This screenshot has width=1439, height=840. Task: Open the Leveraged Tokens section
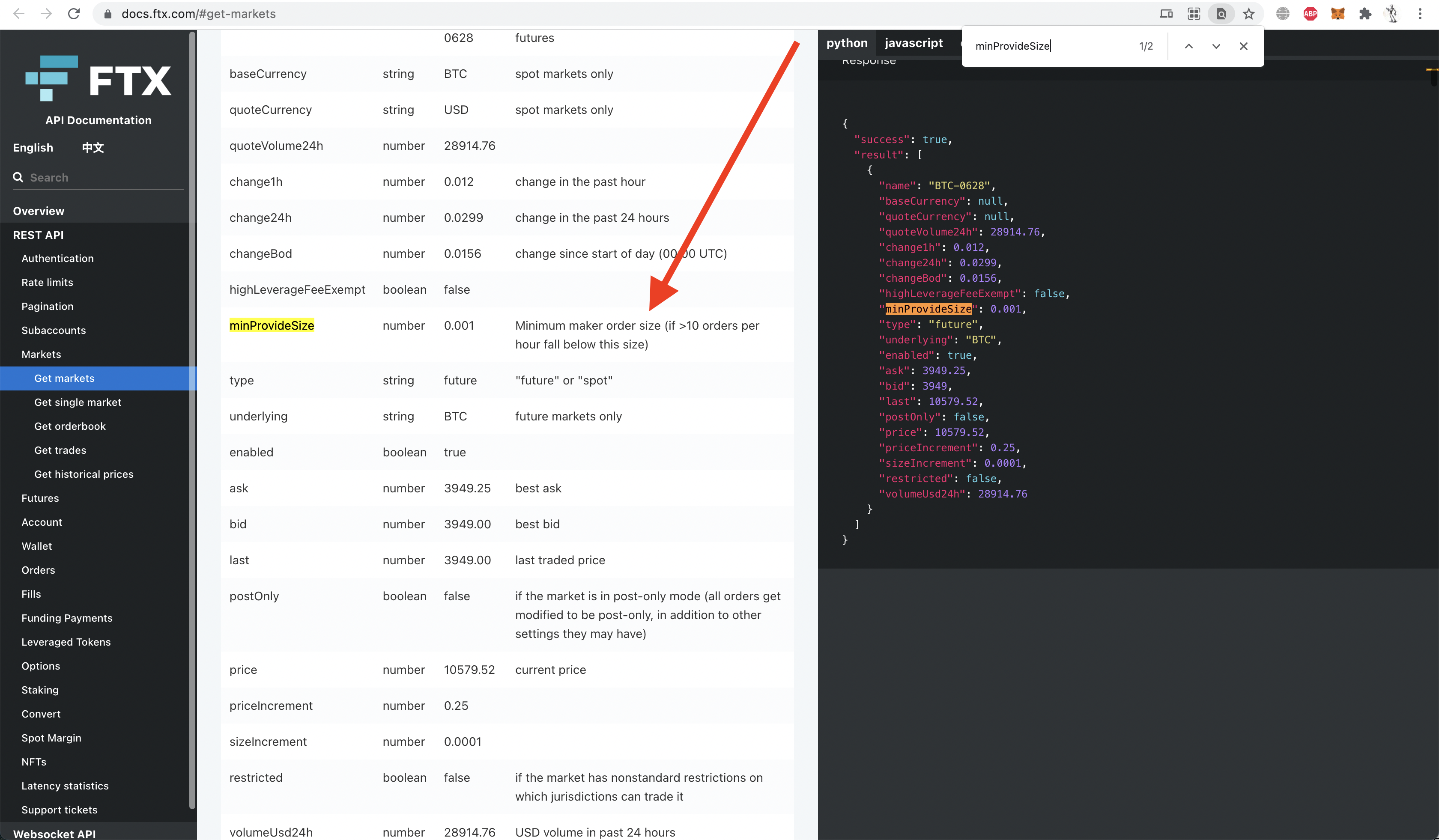point(66,641)
